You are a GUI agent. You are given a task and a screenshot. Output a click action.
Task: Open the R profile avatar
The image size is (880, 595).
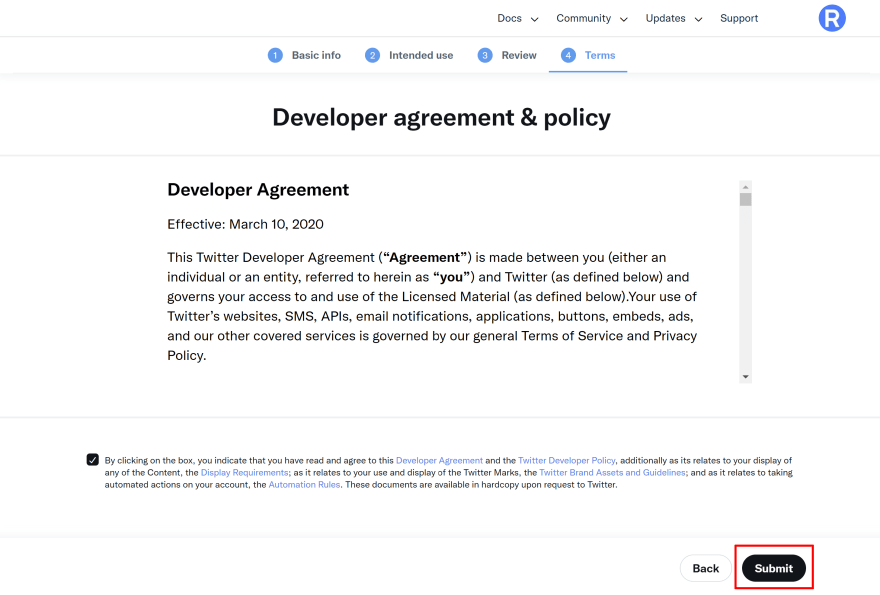tap(832, 19)
